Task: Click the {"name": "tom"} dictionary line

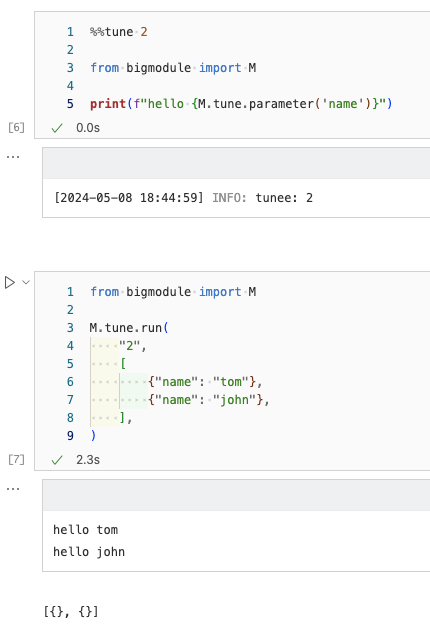Action: [205, 382]
